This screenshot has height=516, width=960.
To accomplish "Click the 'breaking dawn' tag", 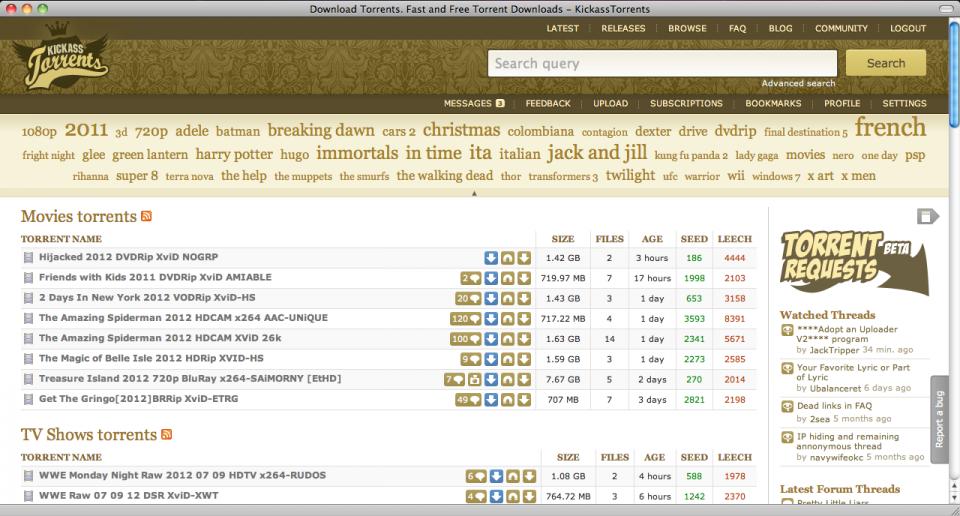I will (x=321, y=130).
